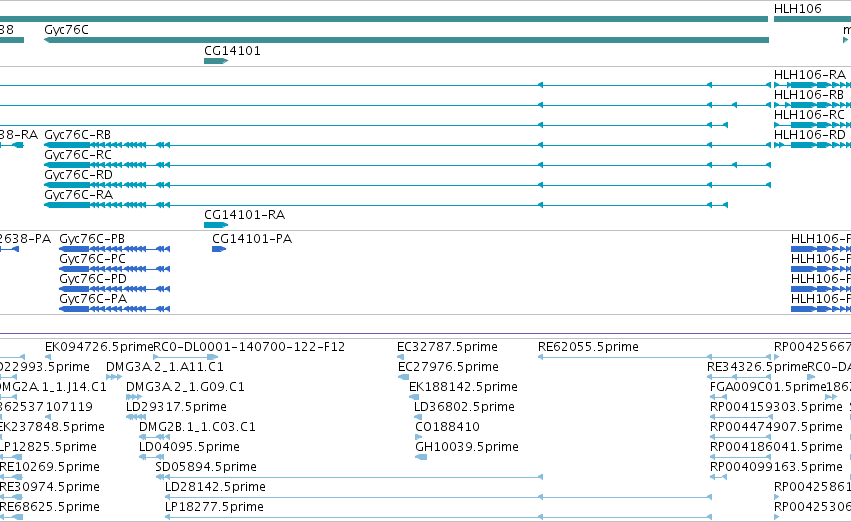Click the CG14101 gene label
Image resolution: width=851 pixels, height=522 pixels.
point(232,51)
